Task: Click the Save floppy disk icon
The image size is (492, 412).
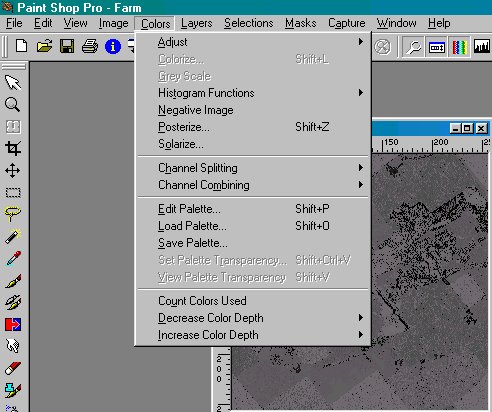Action: pos(67,46)
